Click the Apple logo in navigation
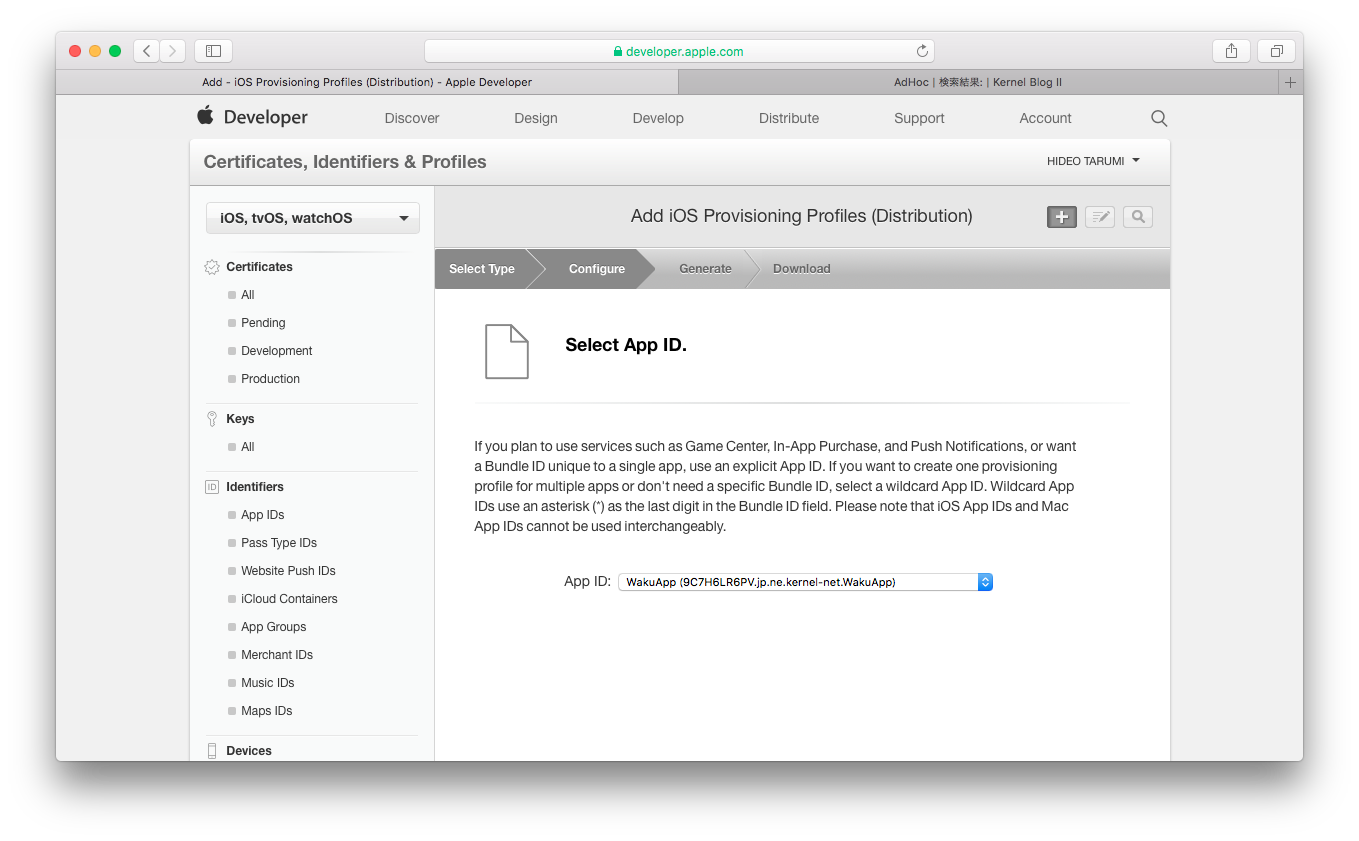Viewport: 1359px width, 841px height. click(x=206, y=116)
